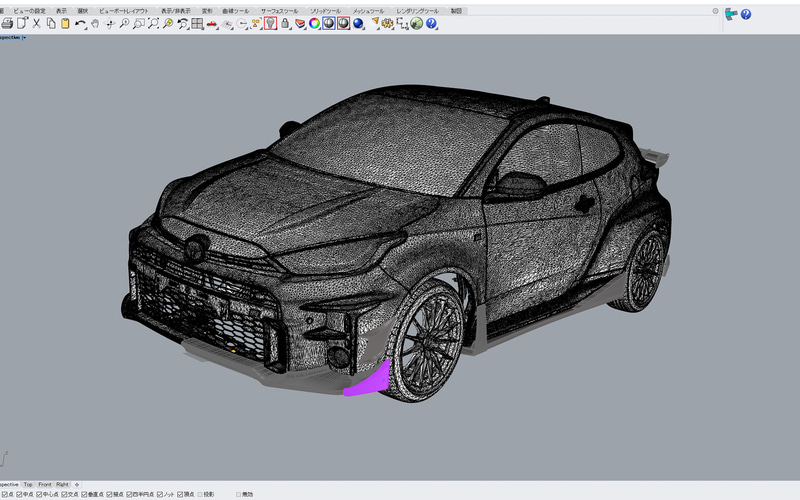Select the Pan hand tool
800x500 pixels.
pyautogui.click(x=95, y=23)
